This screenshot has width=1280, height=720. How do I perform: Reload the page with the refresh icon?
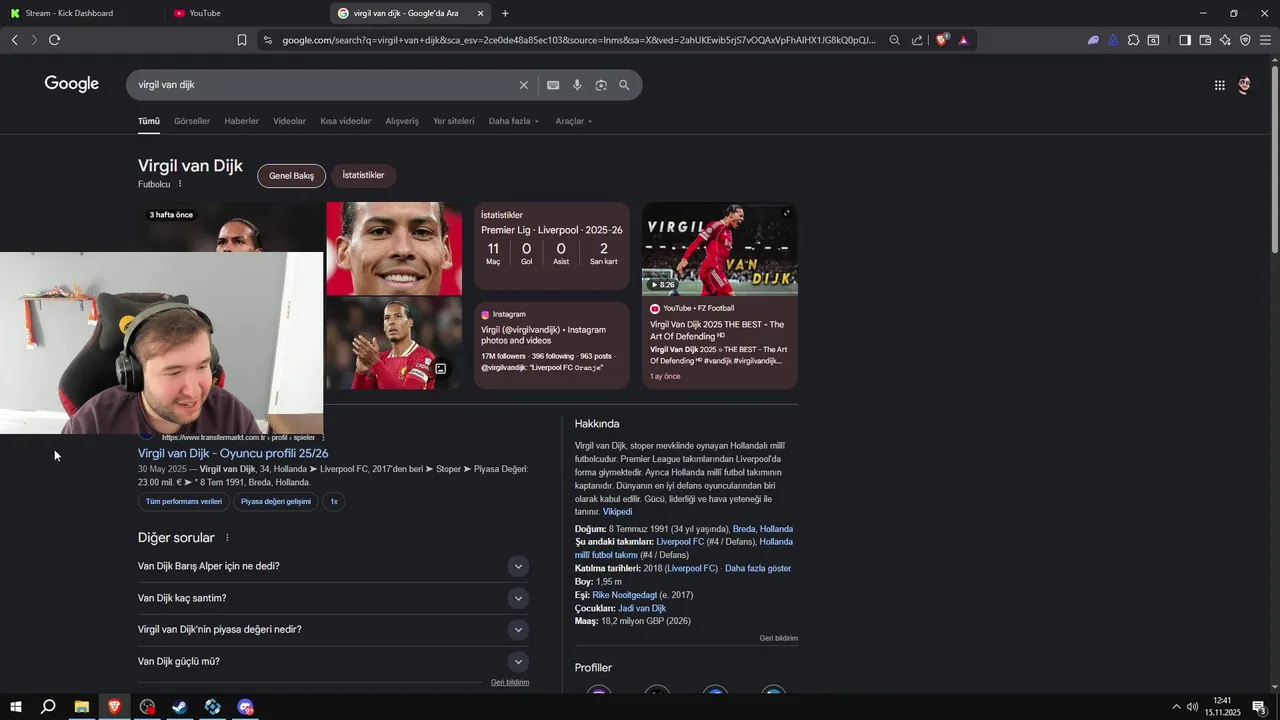click(x=54, y=40)
